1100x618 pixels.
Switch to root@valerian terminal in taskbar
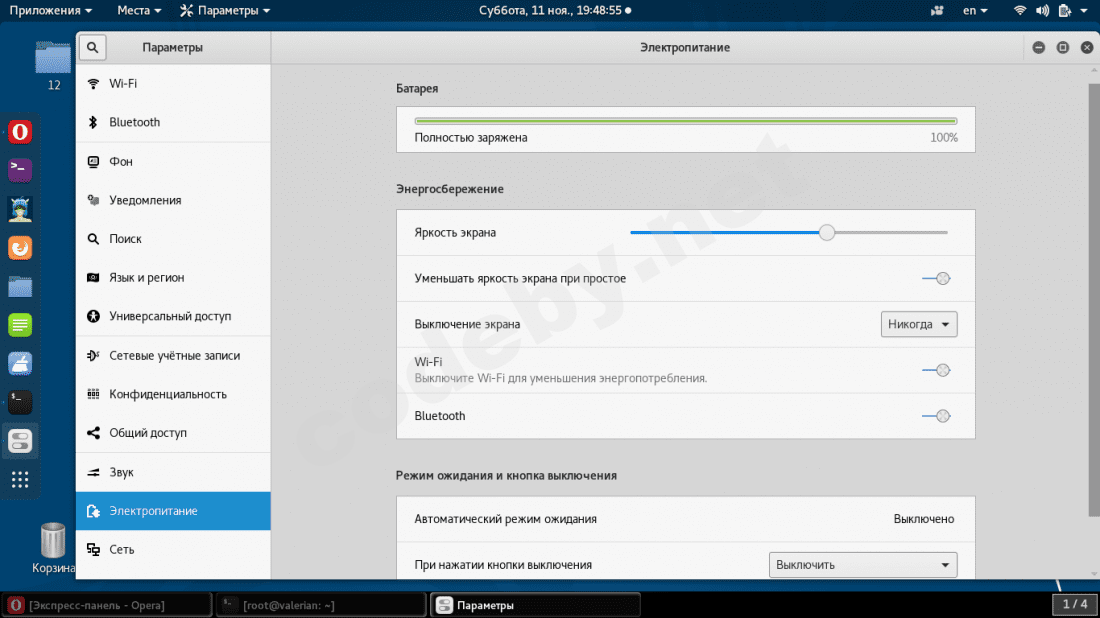(321, 605)
